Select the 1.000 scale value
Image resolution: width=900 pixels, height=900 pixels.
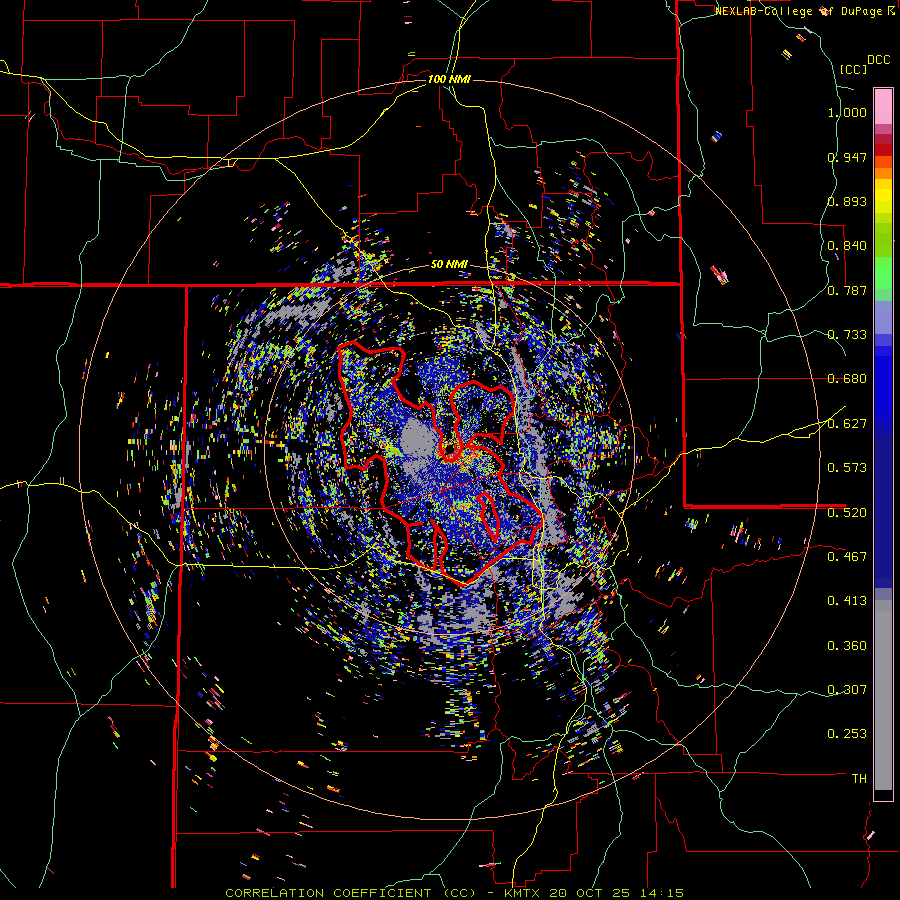click(x=847, y=112)
